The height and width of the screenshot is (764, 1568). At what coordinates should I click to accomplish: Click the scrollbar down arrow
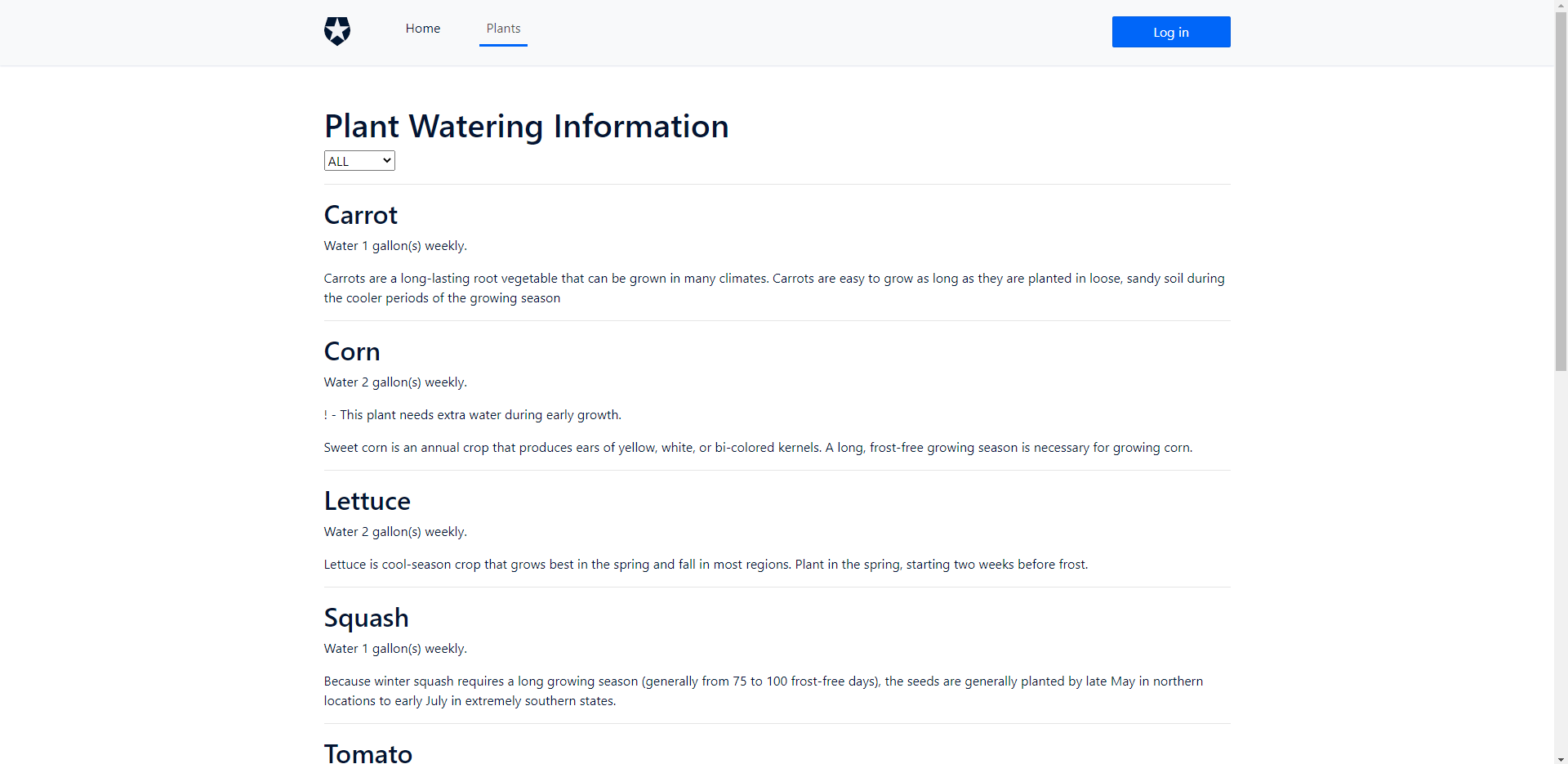[x=1561, y=757]
